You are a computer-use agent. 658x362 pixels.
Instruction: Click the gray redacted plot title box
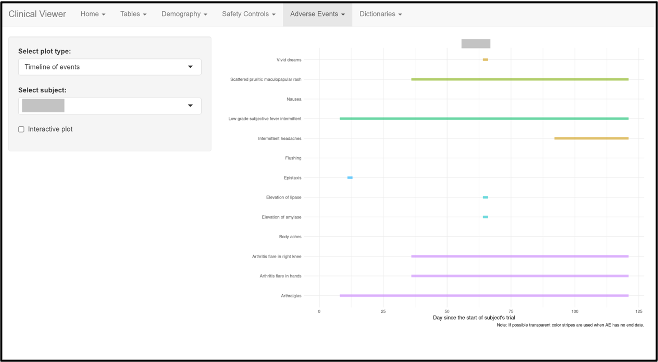tap(476, 43)
